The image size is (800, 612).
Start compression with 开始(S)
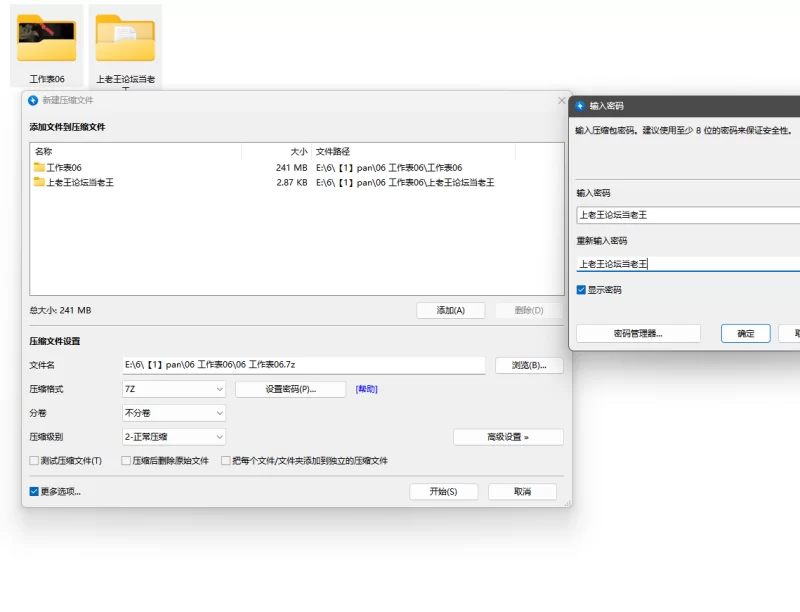443,492
